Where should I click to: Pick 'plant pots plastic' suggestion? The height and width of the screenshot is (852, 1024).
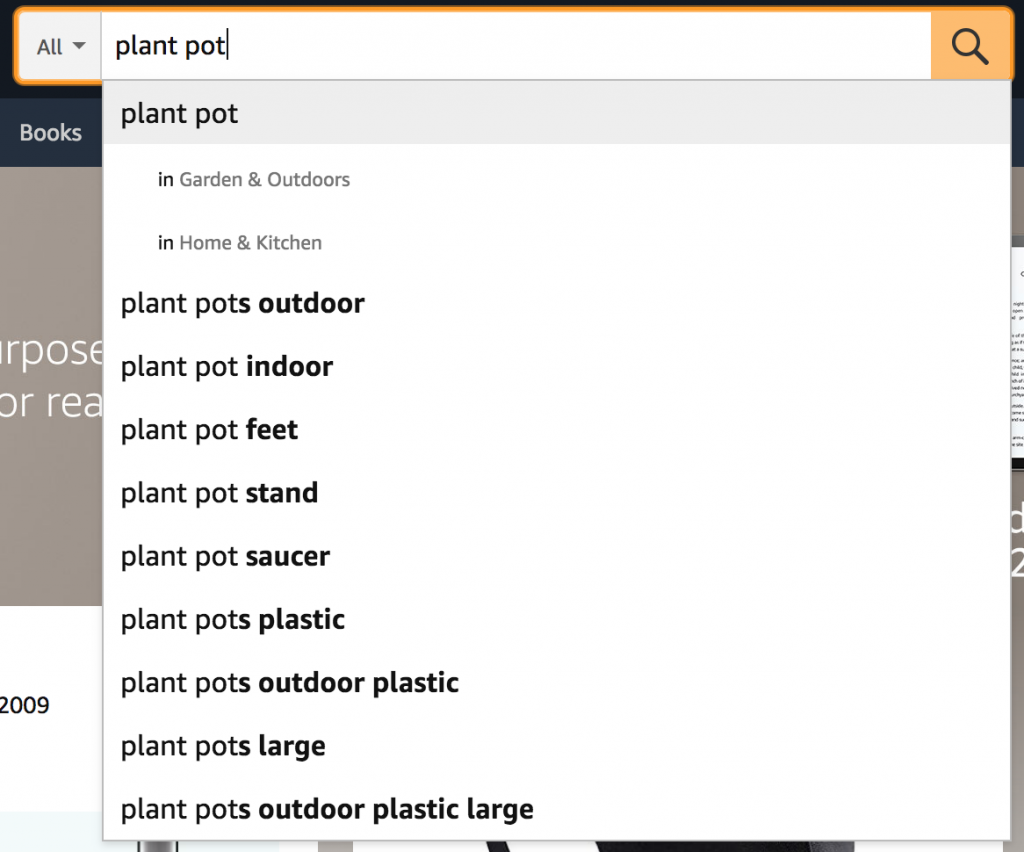(x=233, y=620)
